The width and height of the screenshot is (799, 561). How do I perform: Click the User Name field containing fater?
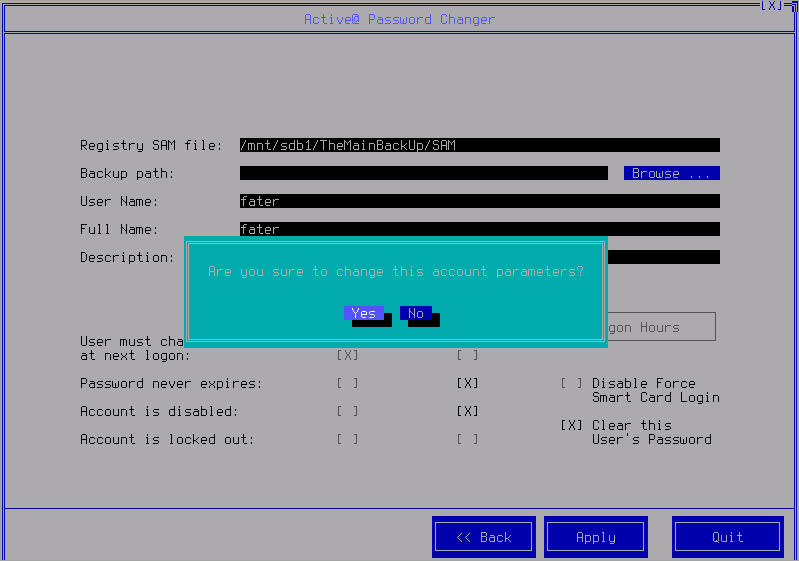[480, 201]
